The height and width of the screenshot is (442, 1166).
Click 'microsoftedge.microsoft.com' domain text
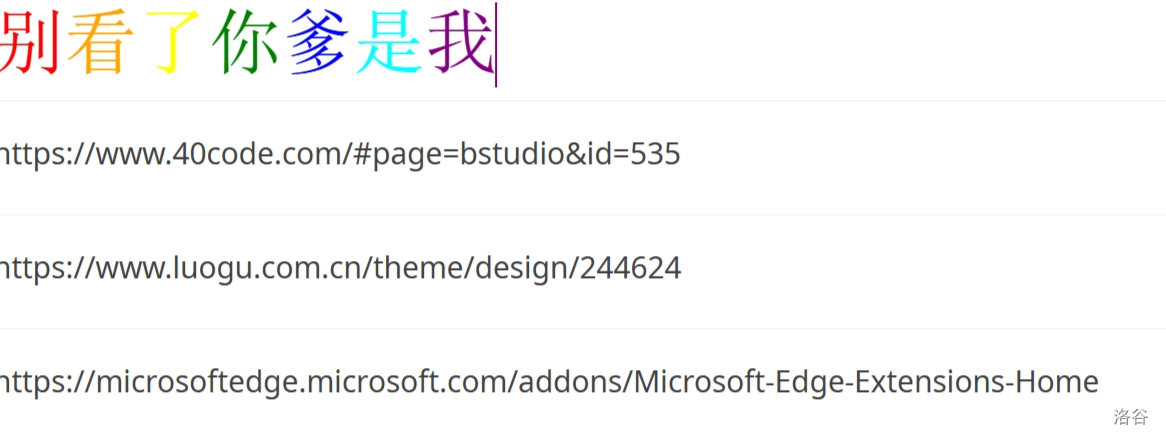301,382
